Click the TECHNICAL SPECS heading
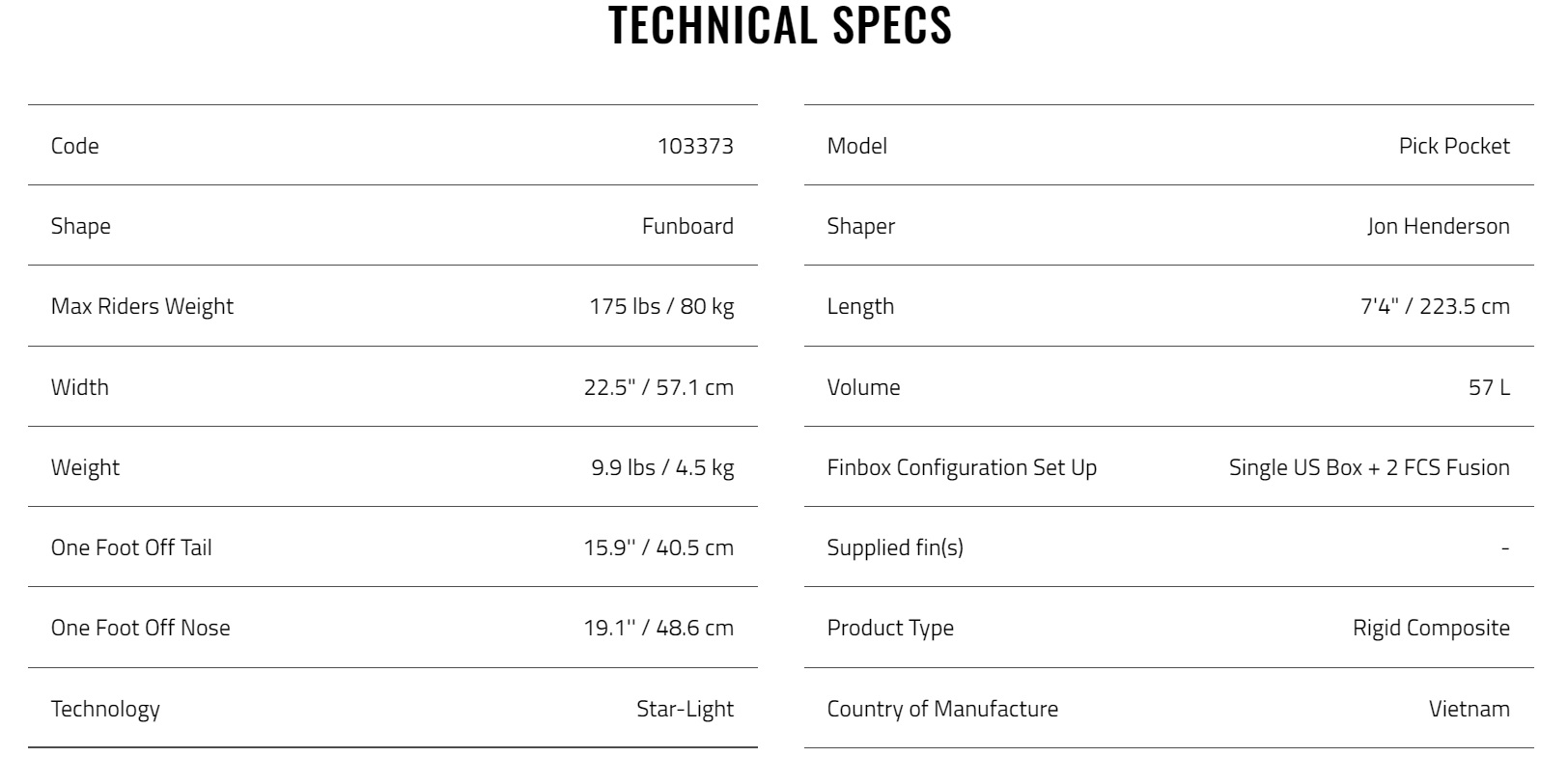 [x=780, y=25]
